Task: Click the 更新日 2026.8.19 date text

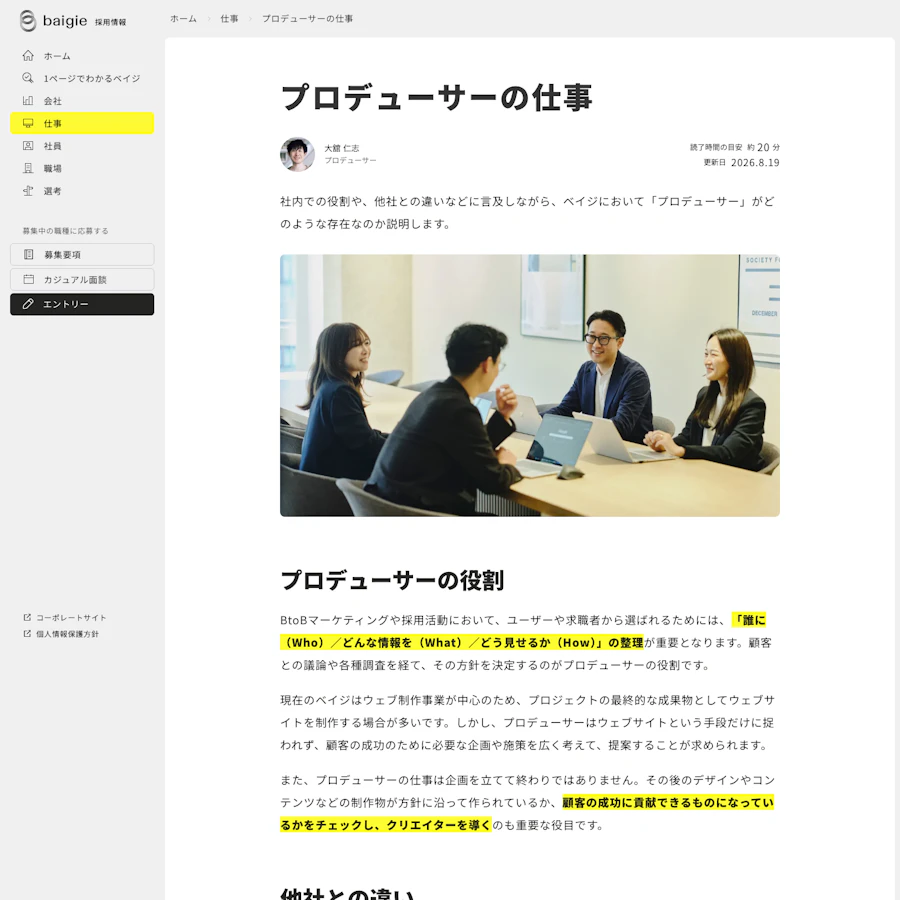Action: tap(742, 162)
